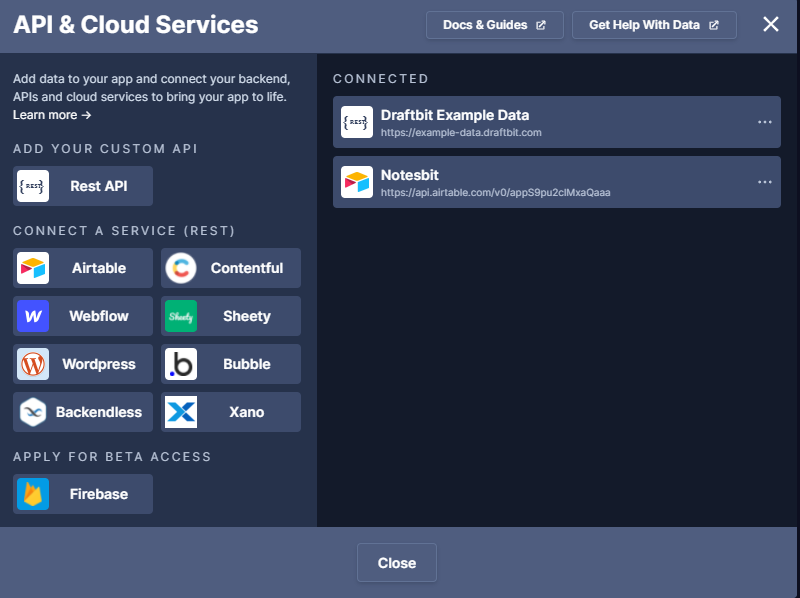Click the Backendless hexagon logo icon
This screenshot has width=800, height=598.
click(x=33, y=412)
